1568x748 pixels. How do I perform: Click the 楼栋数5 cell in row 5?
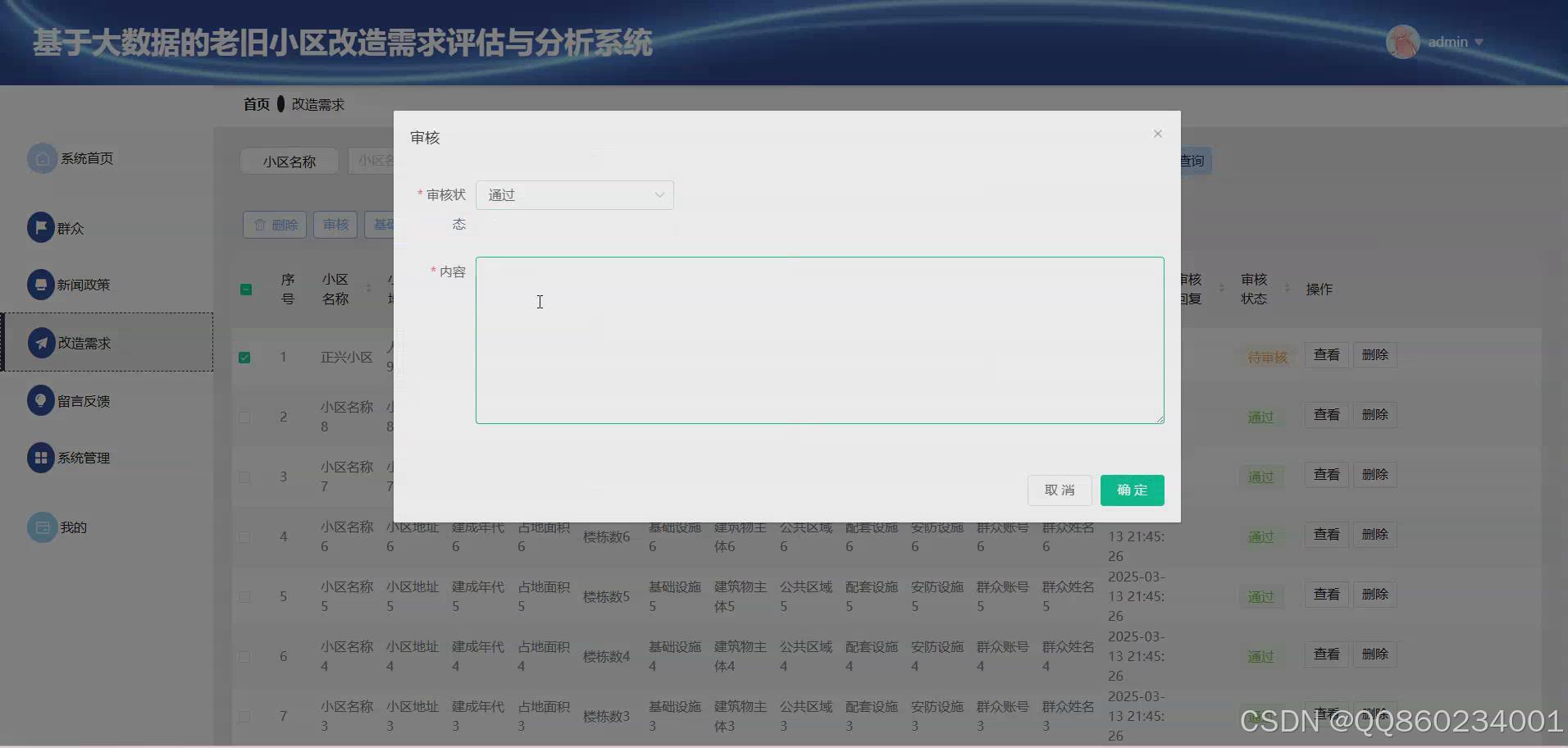tap(607, 596)
